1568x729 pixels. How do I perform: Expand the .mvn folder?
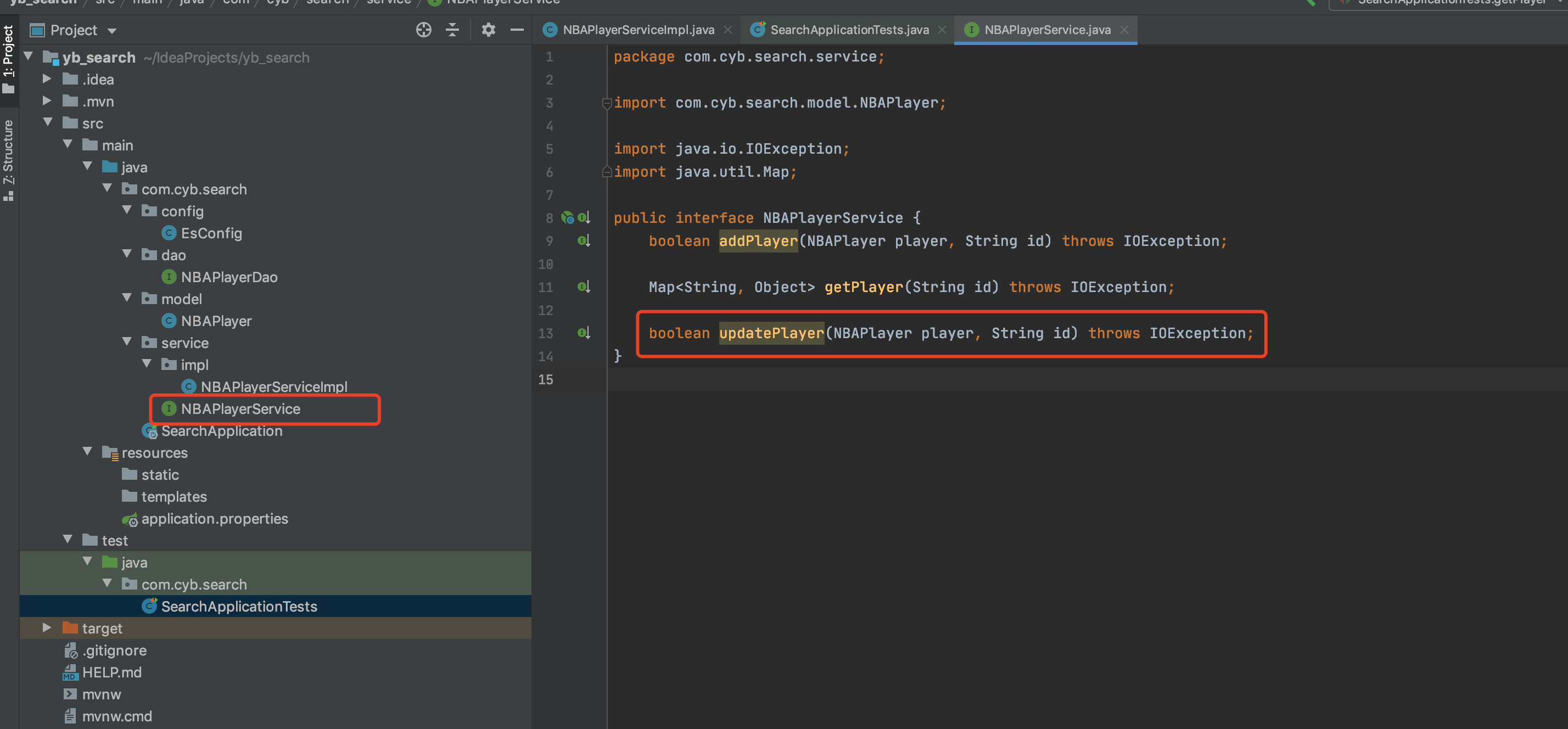point(47,100)
